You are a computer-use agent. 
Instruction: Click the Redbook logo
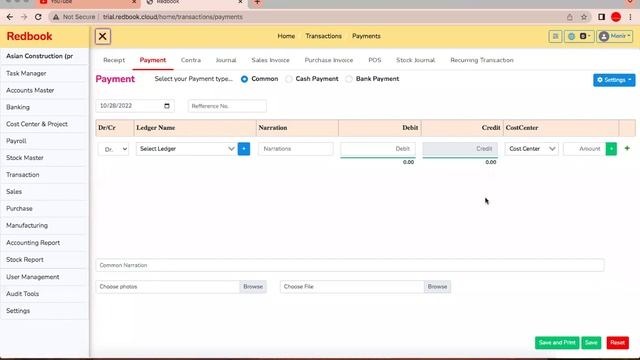pyautogui.click(x=29, y=36)
